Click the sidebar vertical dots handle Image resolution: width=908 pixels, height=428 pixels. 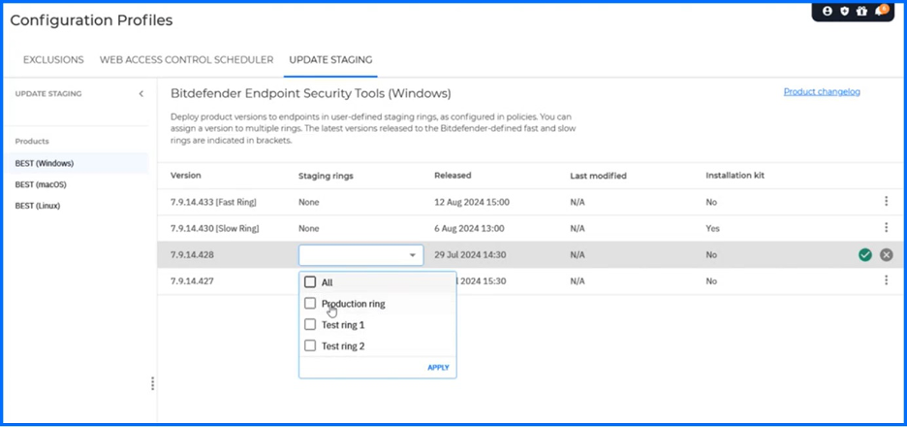152,383
